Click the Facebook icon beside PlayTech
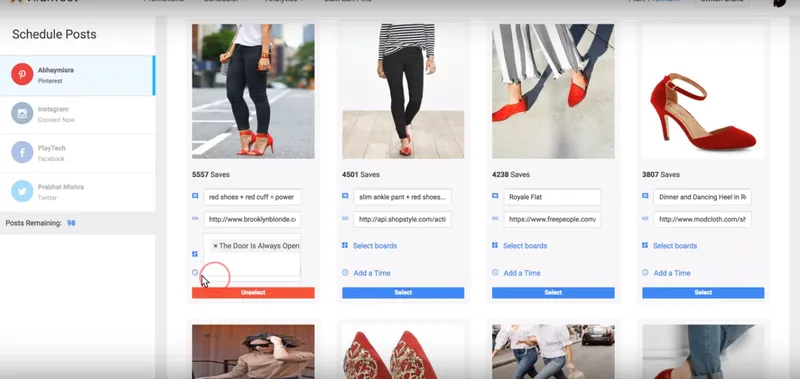 pos(22,152)
